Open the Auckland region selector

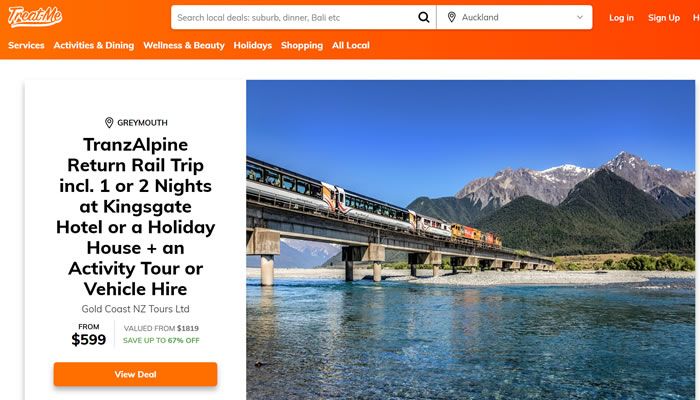[515, 17]
